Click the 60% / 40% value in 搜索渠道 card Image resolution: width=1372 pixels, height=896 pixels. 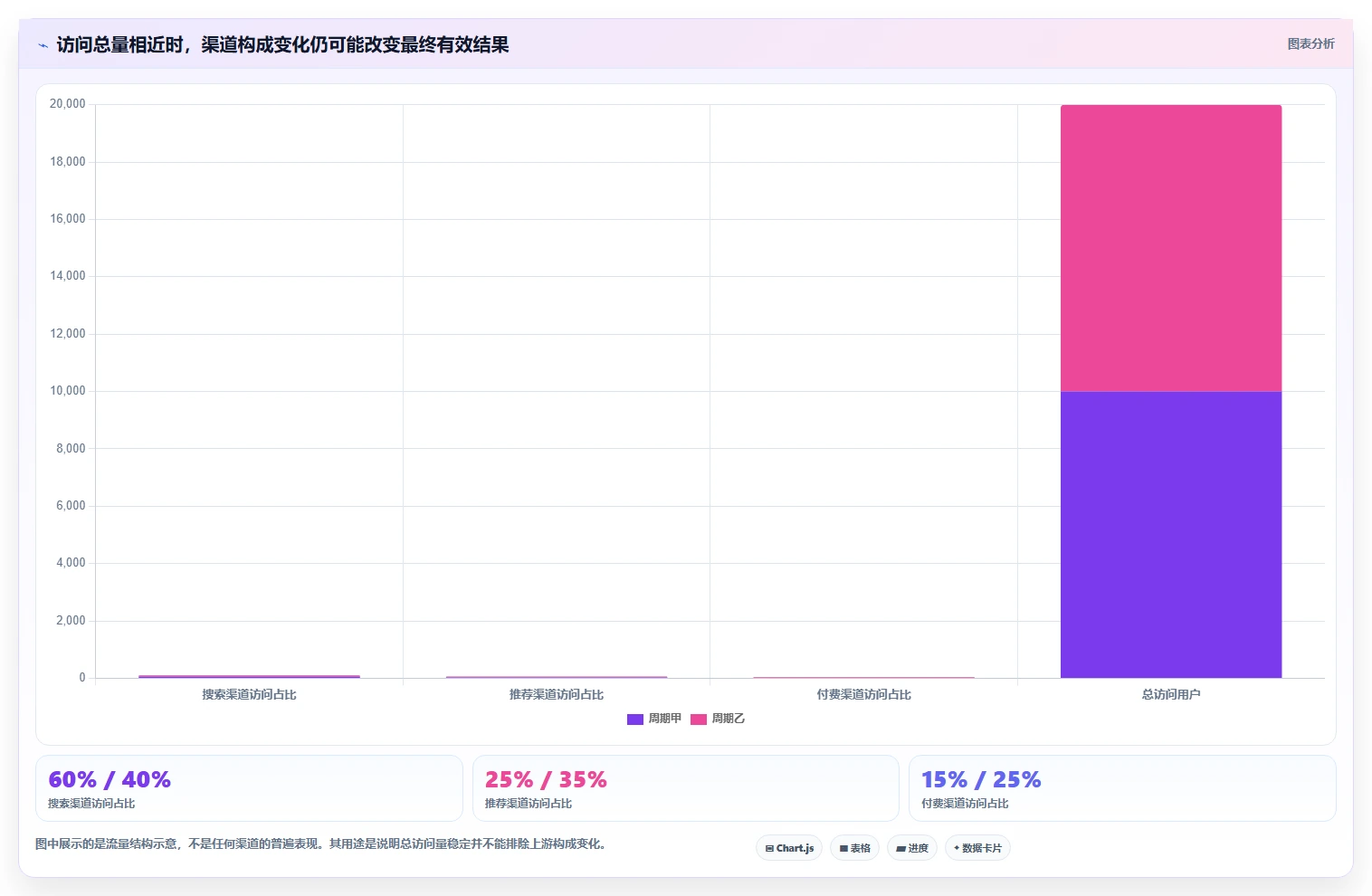tap(110, 779)
